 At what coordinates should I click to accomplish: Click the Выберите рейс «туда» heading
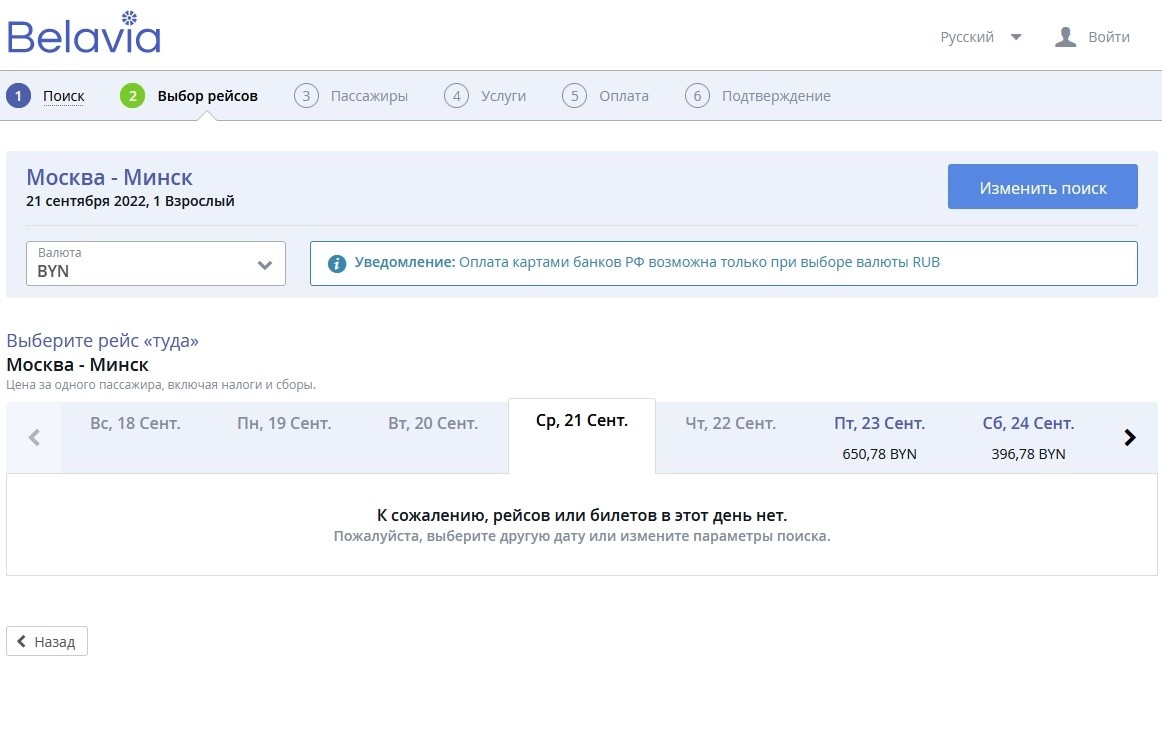(x=103, y=341)
